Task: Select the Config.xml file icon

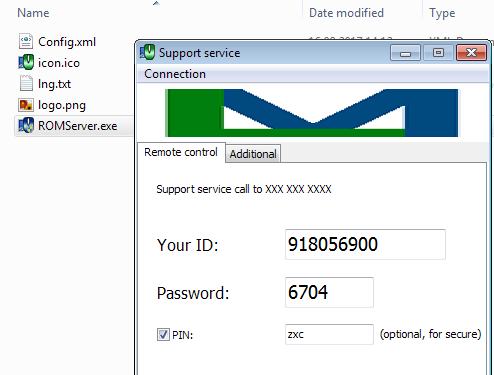Action: (26, 41)
